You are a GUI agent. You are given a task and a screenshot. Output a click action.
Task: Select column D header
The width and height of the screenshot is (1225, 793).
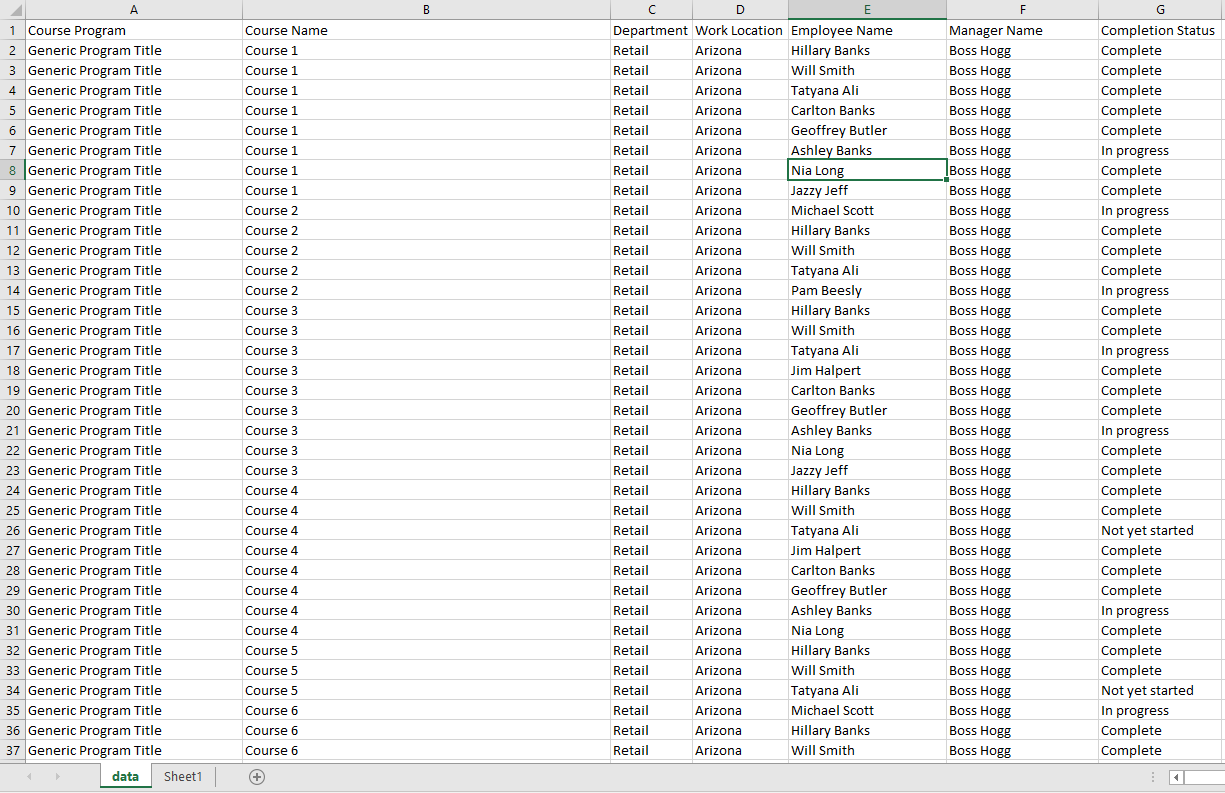[740, 10]
